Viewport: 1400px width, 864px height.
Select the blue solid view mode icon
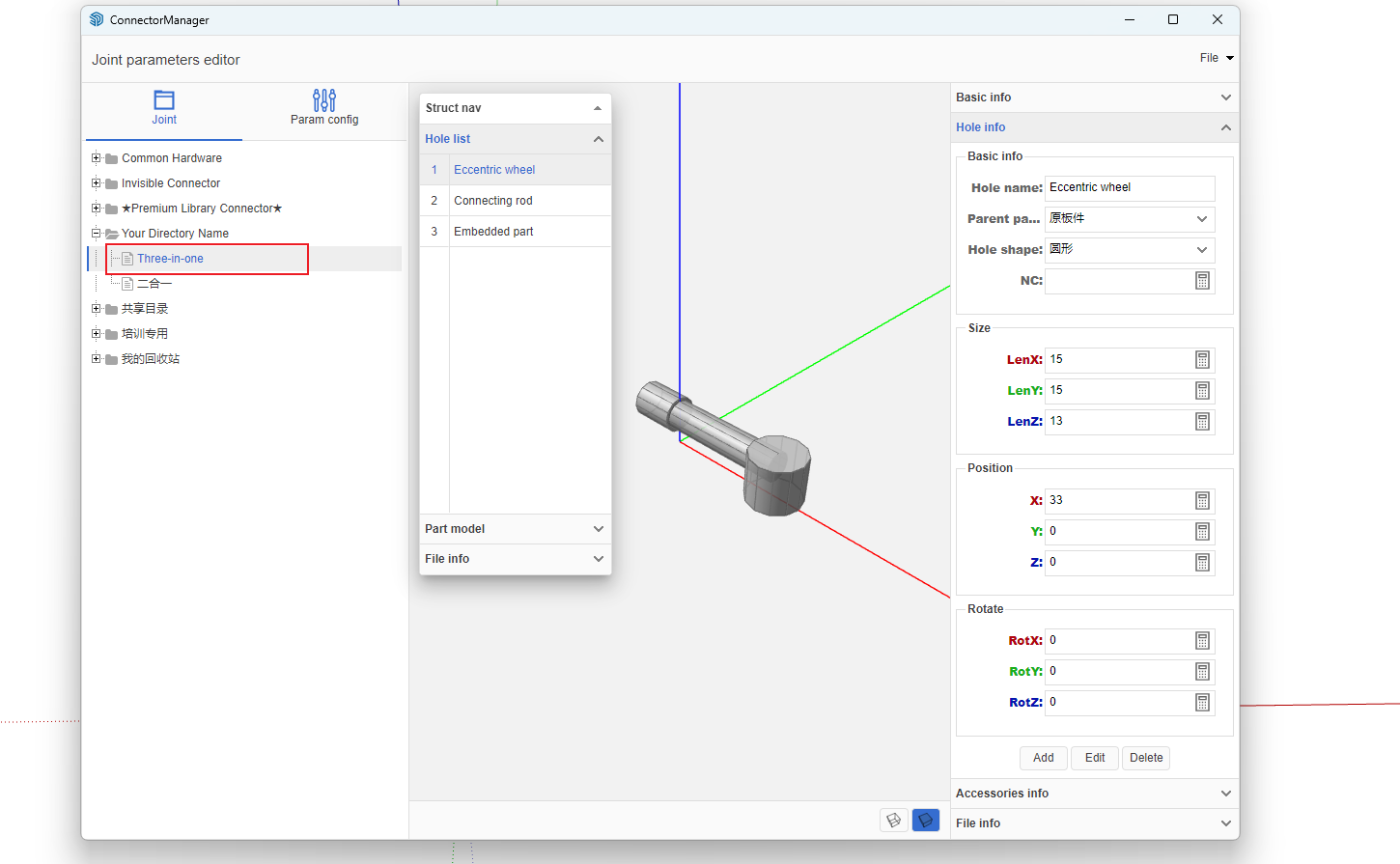[925, 820]
